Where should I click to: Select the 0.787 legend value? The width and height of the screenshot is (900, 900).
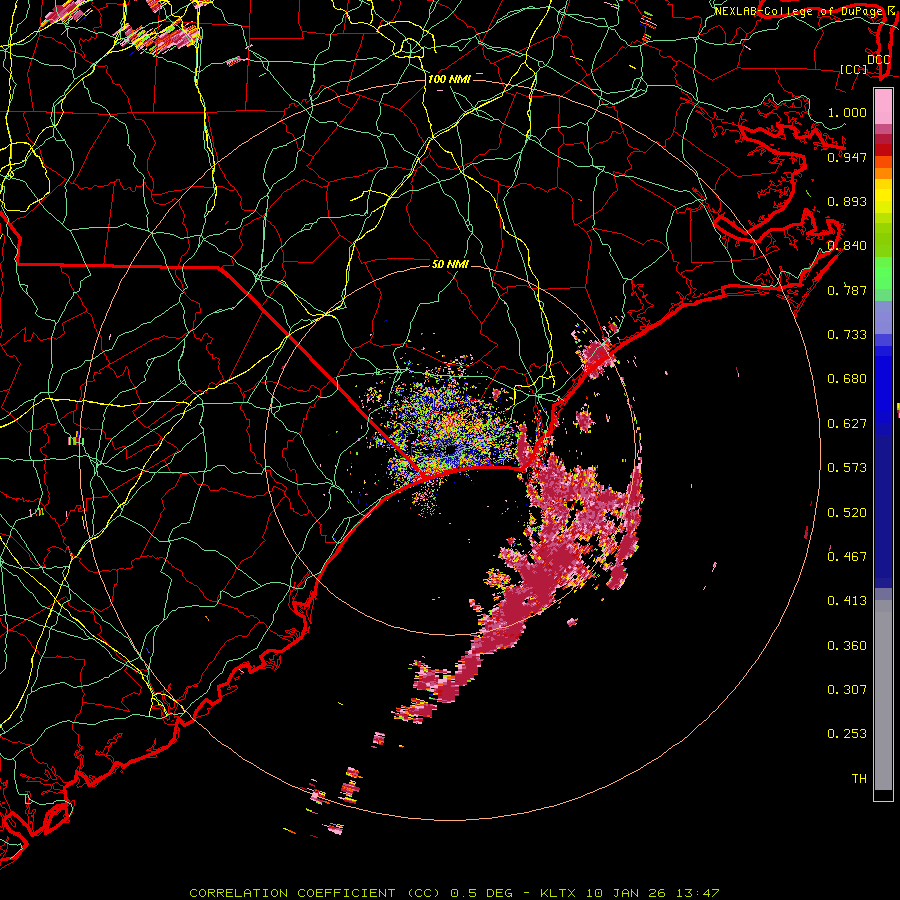click(847, 290)
